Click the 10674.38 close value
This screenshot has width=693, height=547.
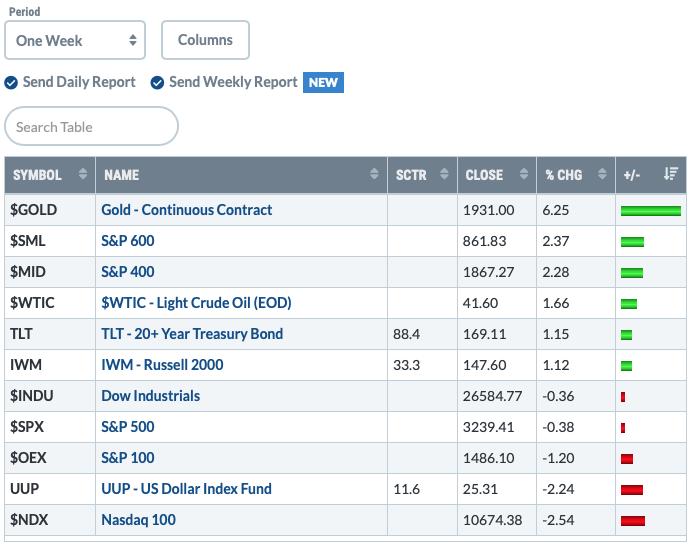click(492, 520)
